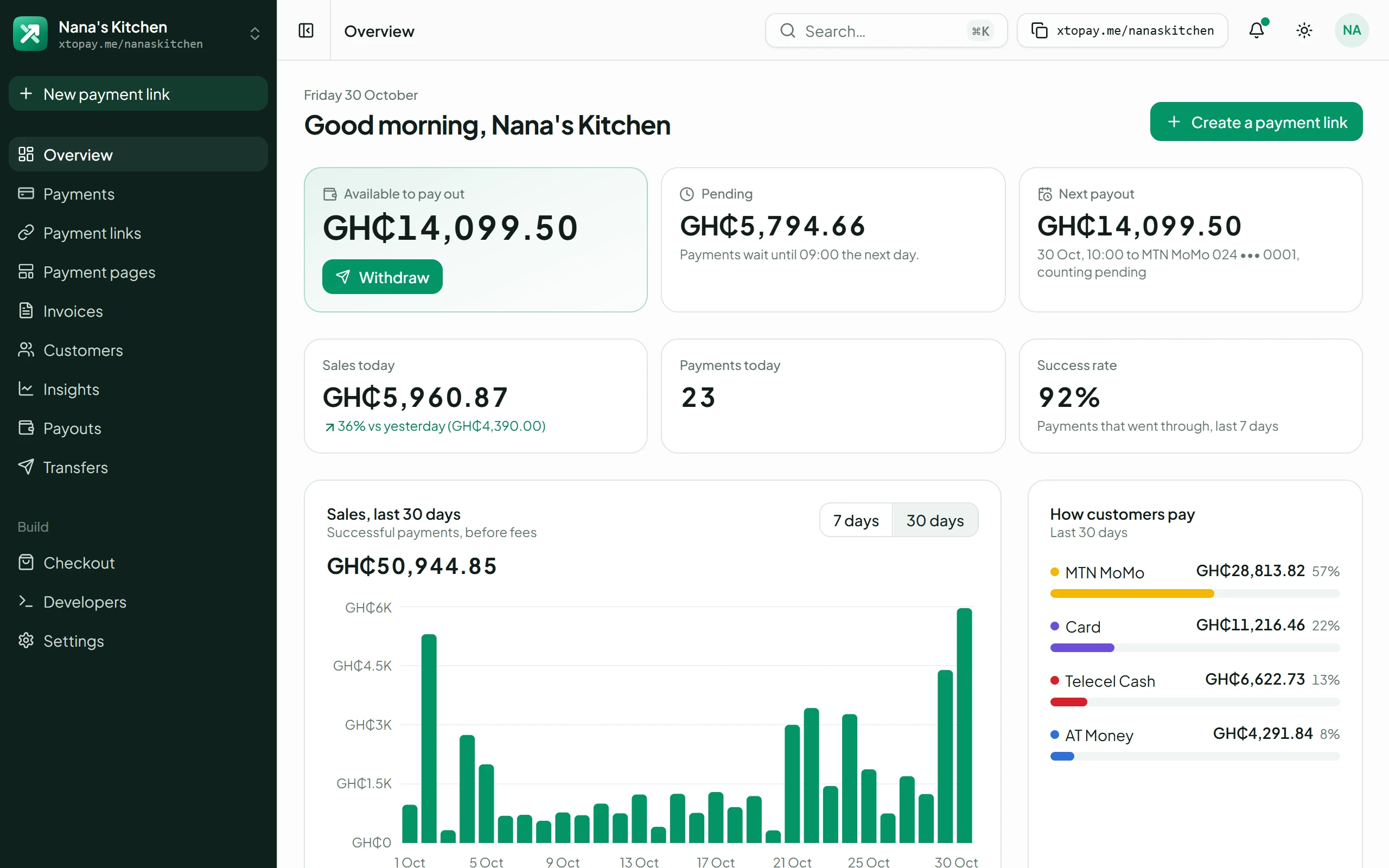Screen dimensions: 1389x868
Task: Open NA user avatar menu
Action: (1352, 30)
